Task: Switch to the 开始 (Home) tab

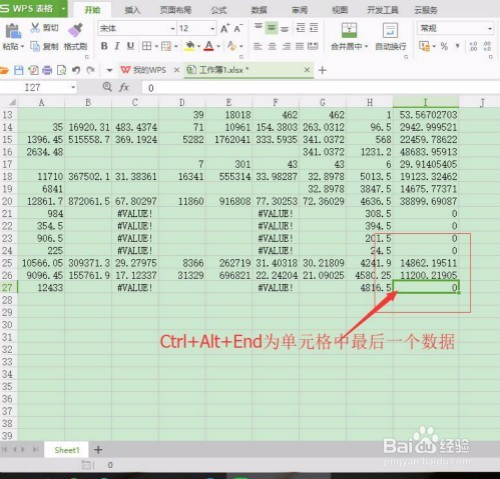Action: pyautogui.click(x=92, y=10)
